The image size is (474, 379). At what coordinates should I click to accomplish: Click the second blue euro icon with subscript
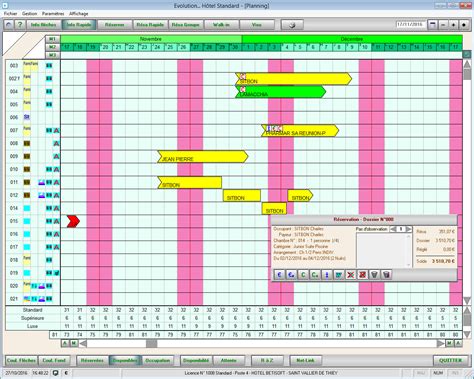pos(291,275)
